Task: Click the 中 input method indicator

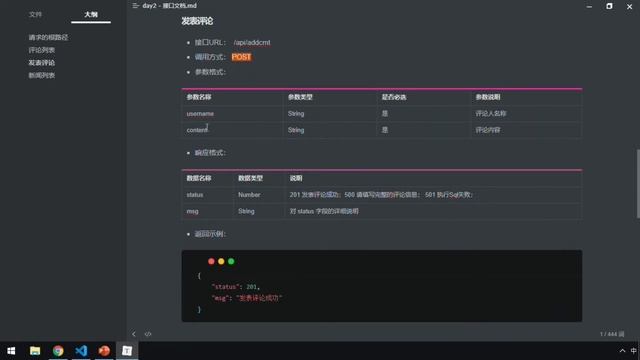Action: pos(633,351)
